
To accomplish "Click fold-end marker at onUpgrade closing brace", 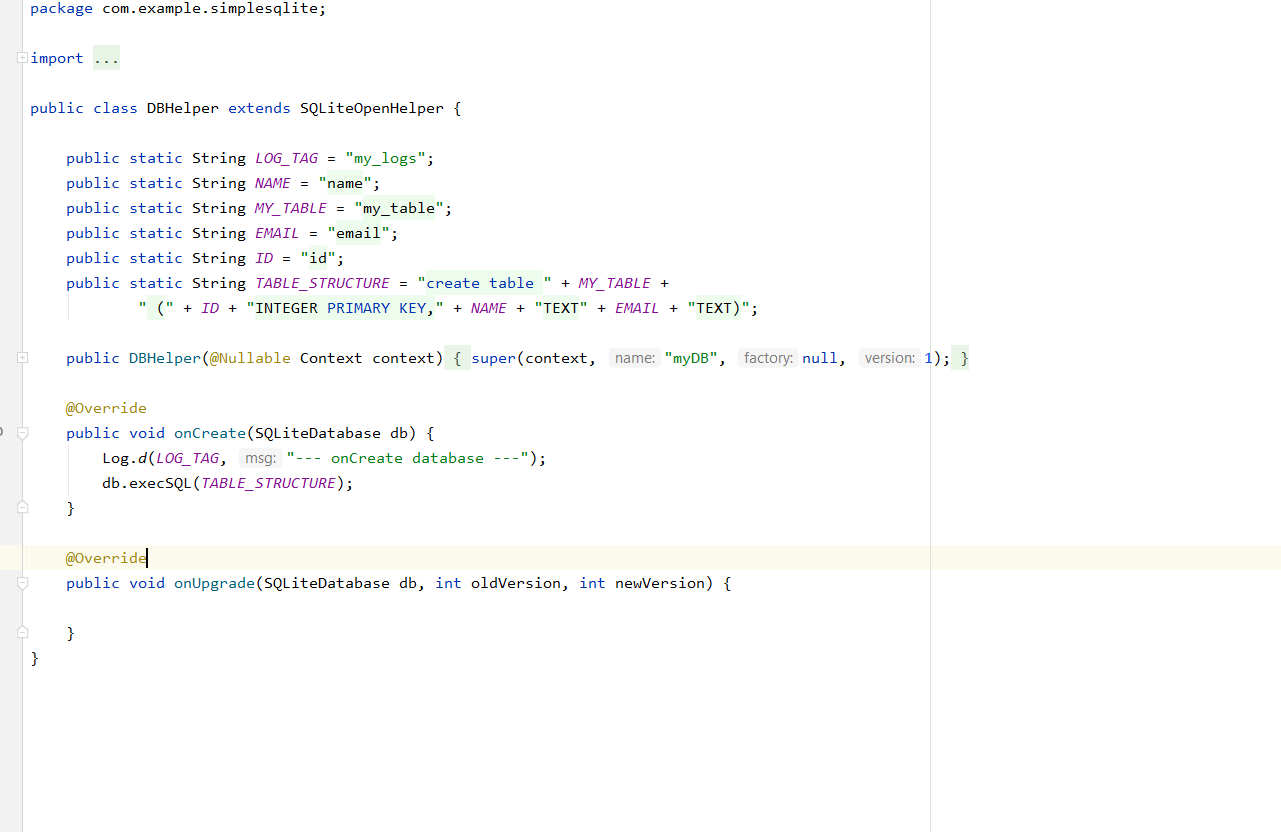I will (x=22, y=633).
